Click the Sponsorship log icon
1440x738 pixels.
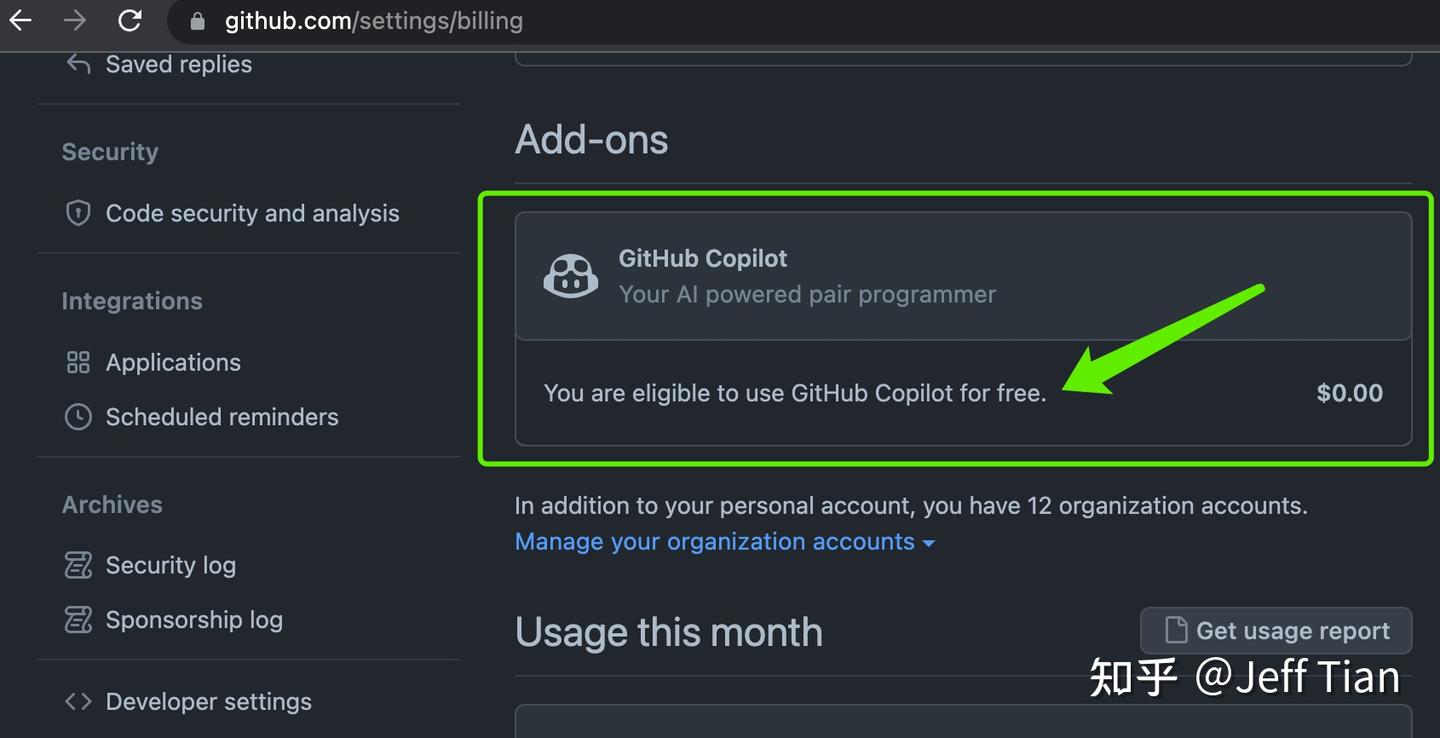pos(78,620)
